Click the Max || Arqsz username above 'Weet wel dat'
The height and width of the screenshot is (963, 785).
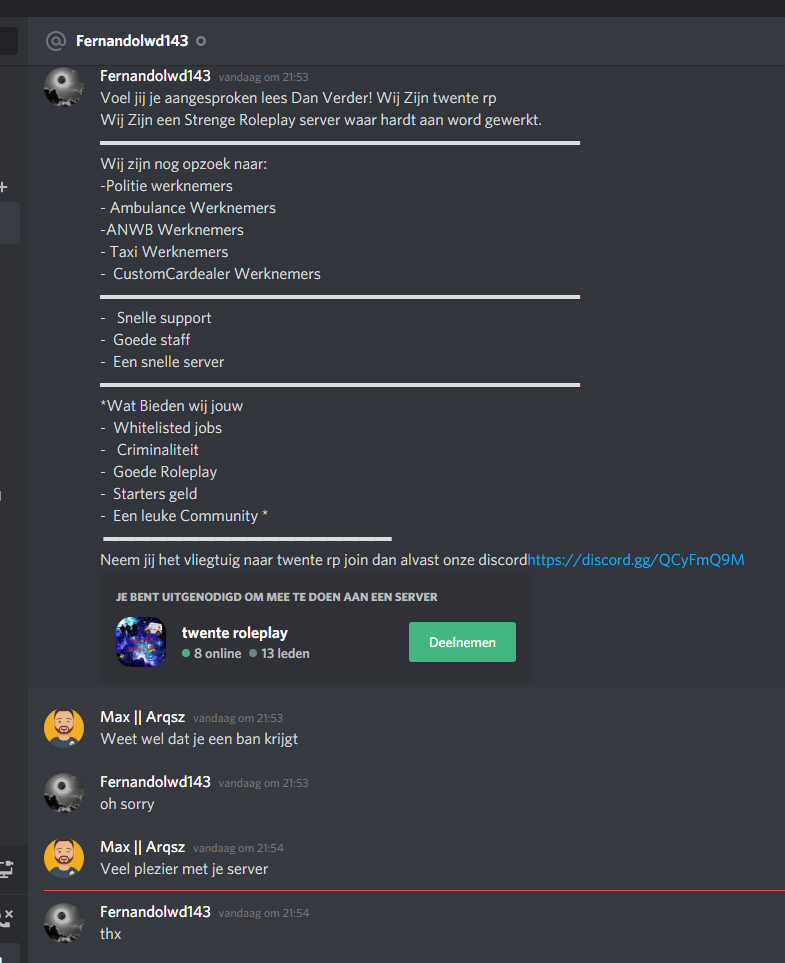[x=143, y=717]
